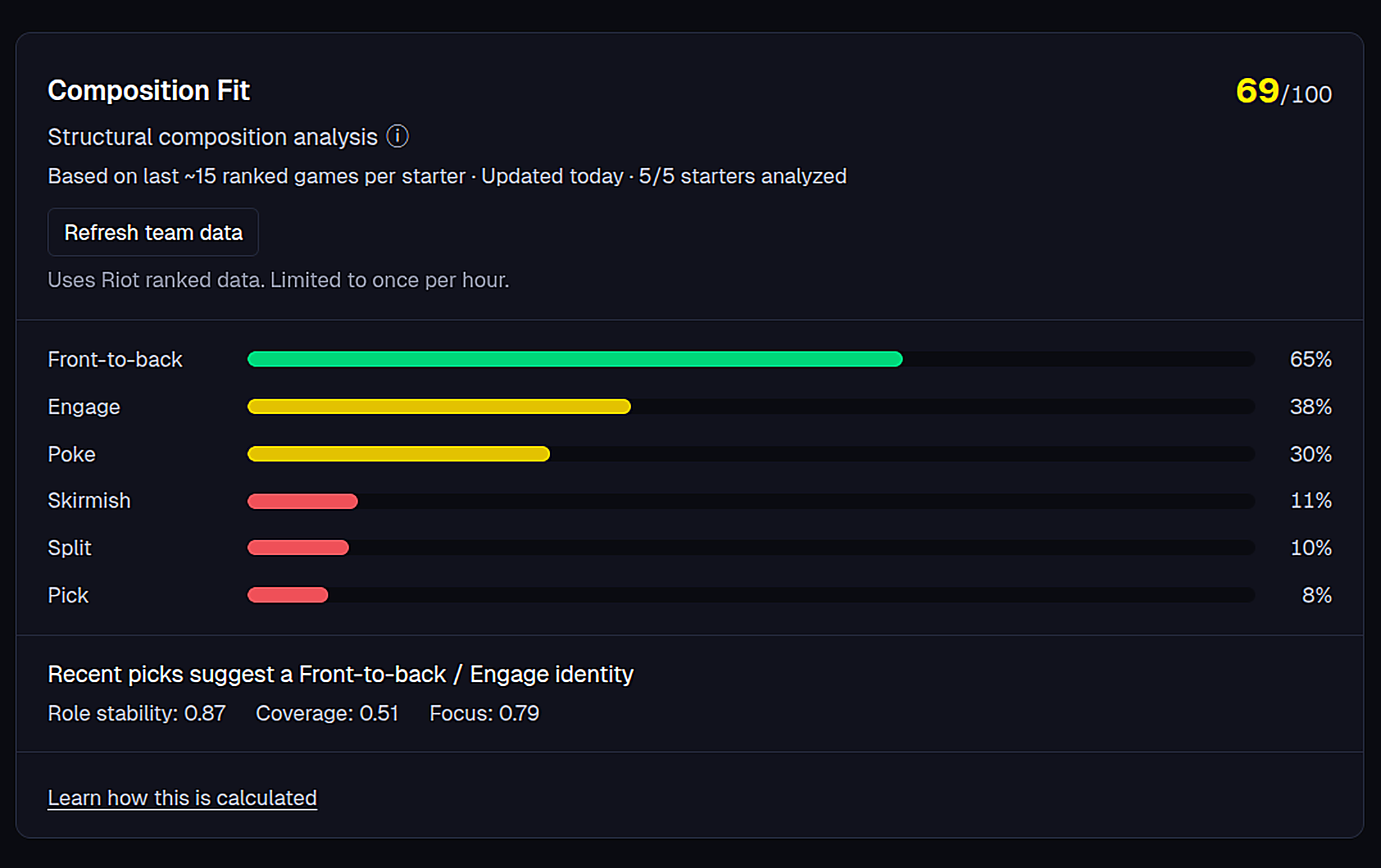Click the 8% value beside Pick
The height and width of the screenshot is (868, 1381).
click(x=1318, y=595)
